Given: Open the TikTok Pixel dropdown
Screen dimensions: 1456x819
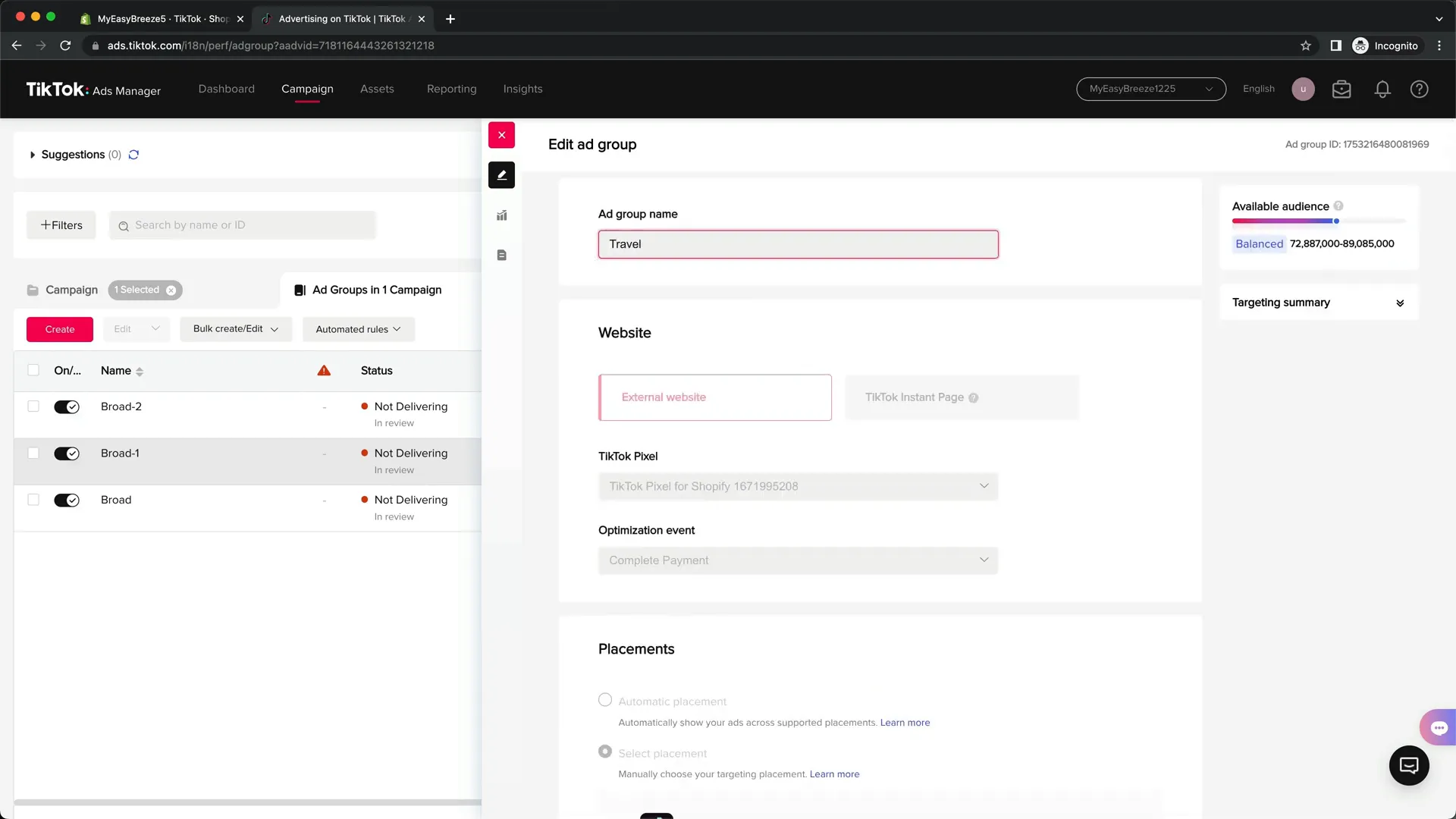Looking at the screenshot, I should (798, 487).
